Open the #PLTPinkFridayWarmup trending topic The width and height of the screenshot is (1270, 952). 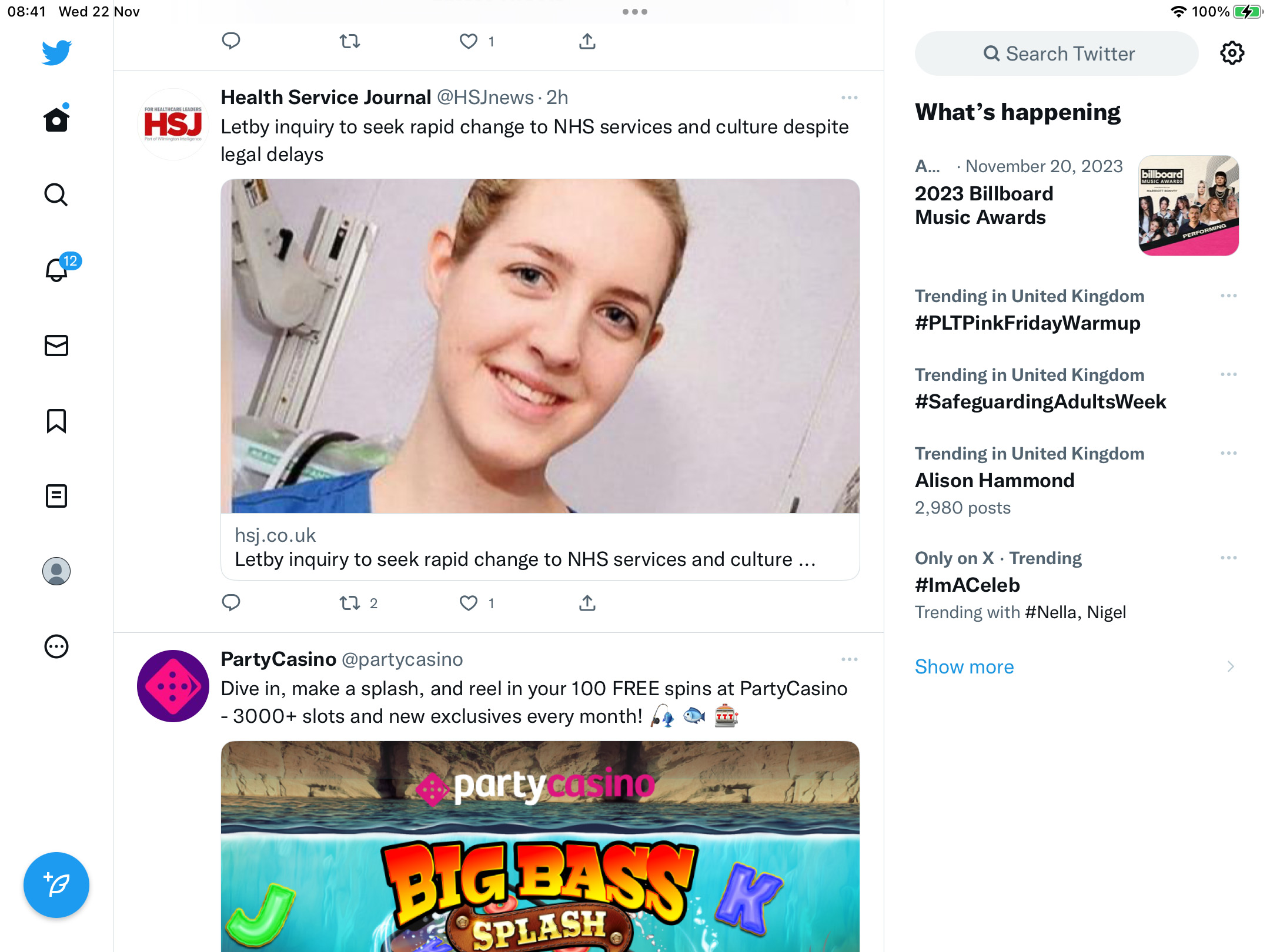tap(1028, 323)
